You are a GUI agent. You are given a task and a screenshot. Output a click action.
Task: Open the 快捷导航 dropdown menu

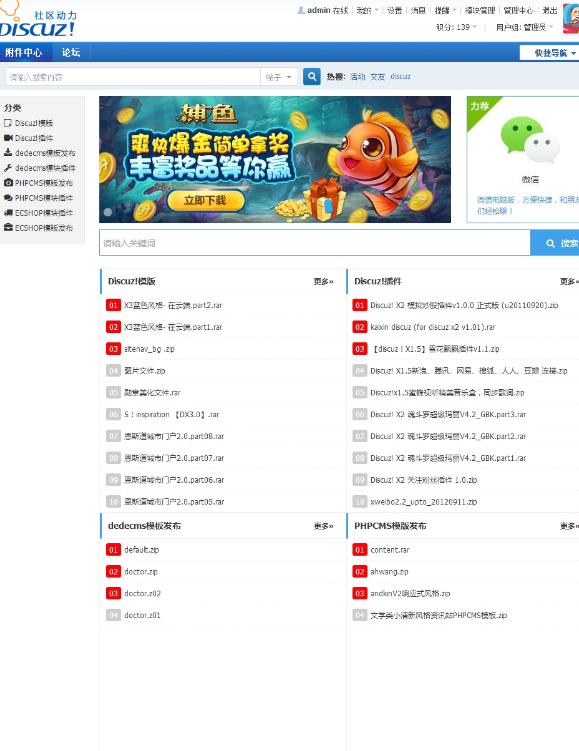pyautogui.click(x=551, y=53)
